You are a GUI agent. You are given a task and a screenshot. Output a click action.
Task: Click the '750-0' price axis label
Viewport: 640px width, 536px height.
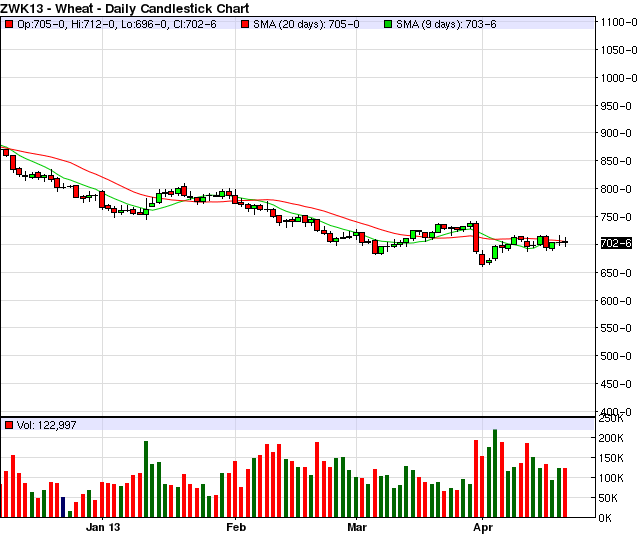(x=616, y=217)
